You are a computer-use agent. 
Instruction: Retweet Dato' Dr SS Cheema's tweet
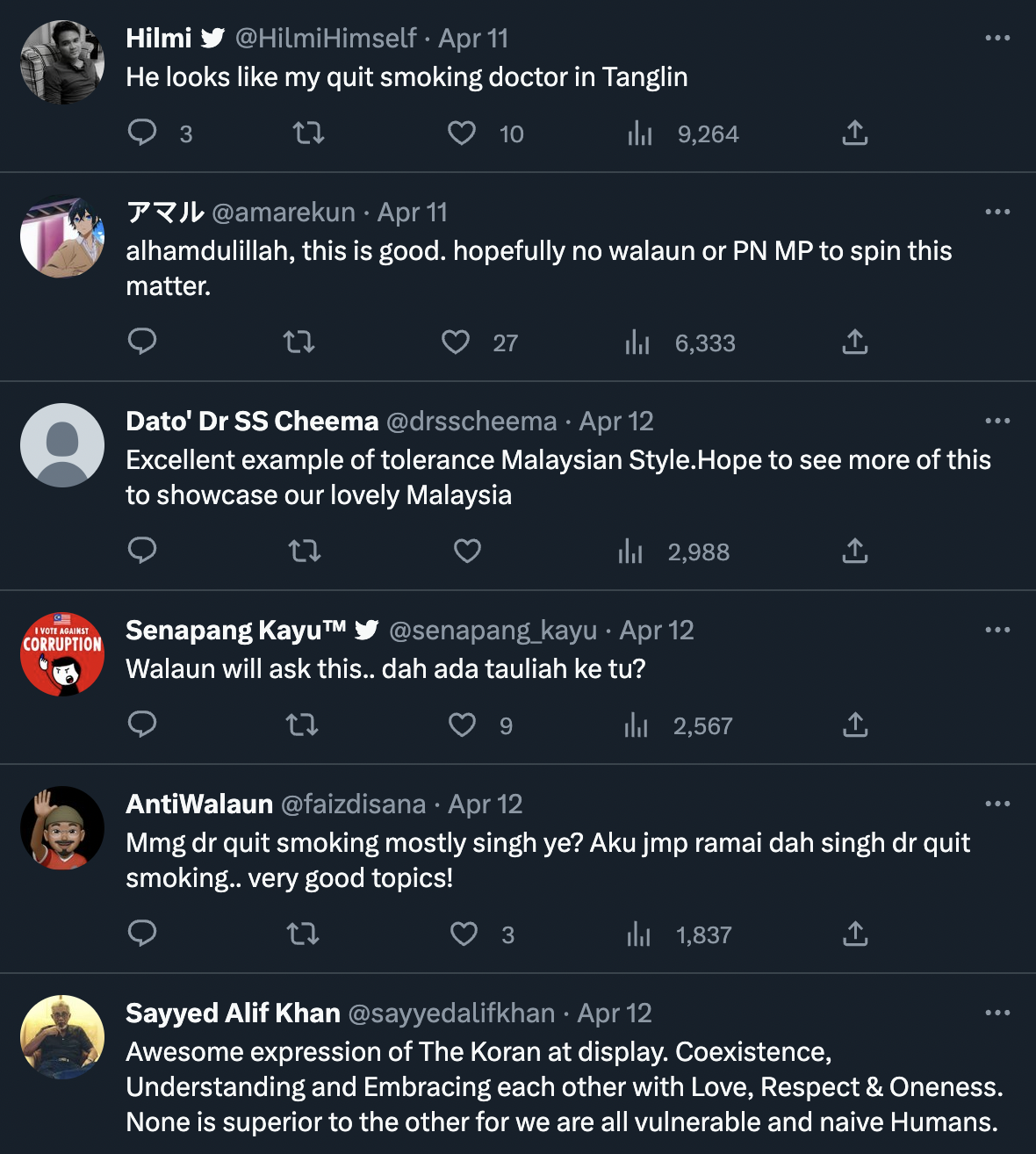pos(305,551)
